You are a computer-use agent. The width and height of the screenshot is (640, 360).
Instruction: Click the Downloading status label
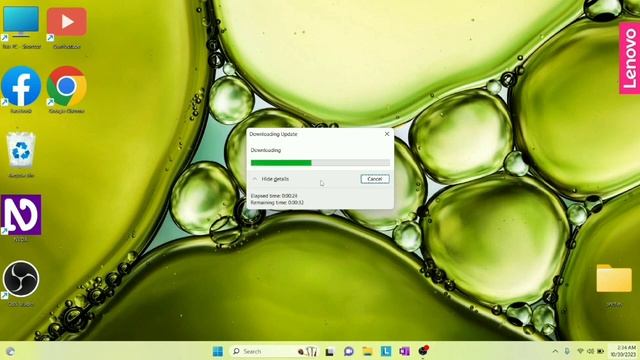tap(266, 150)
